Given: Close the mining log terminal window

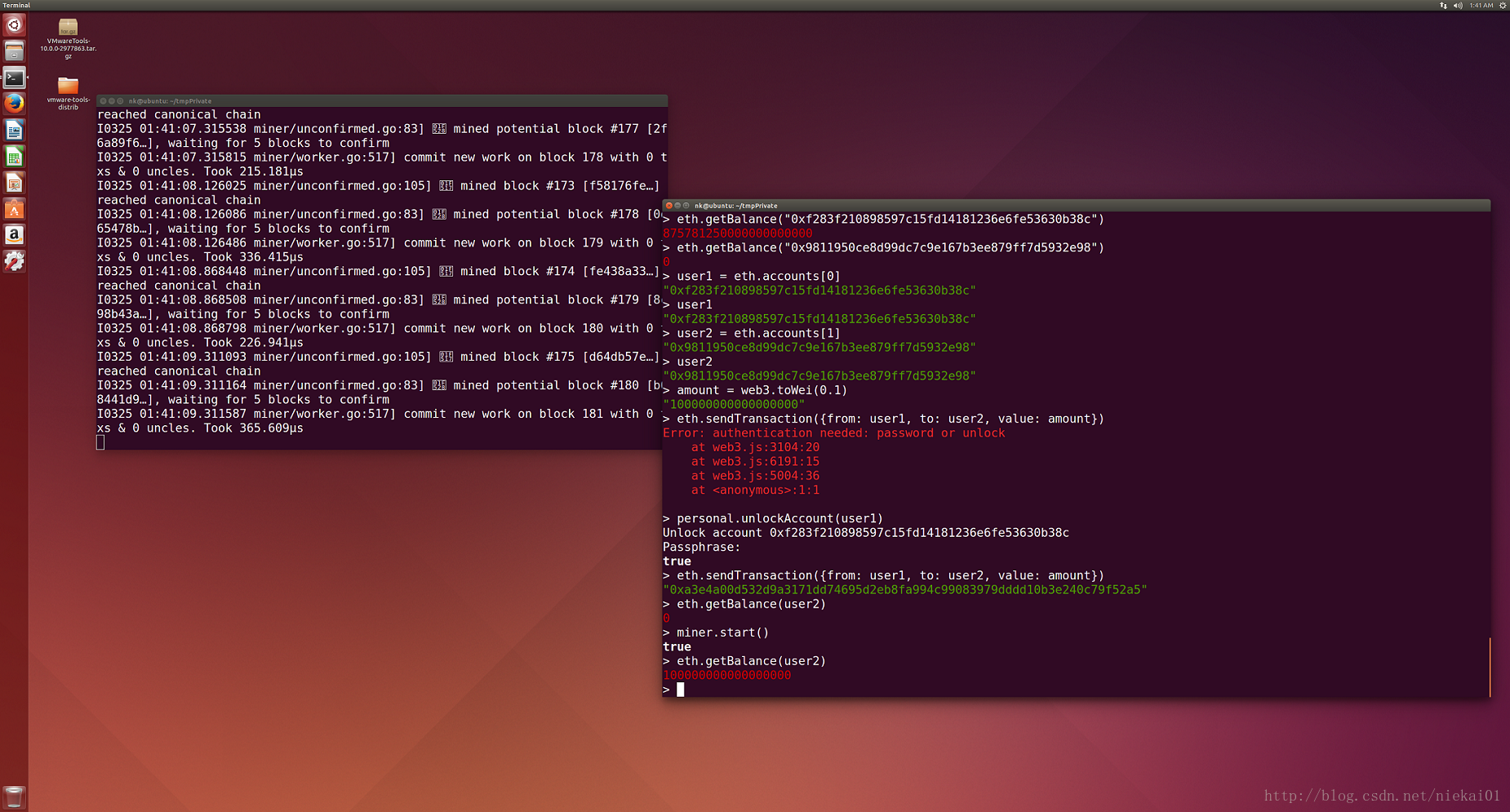Looking at the screenshot, I should pyautogui.click(x=103, y=101).
